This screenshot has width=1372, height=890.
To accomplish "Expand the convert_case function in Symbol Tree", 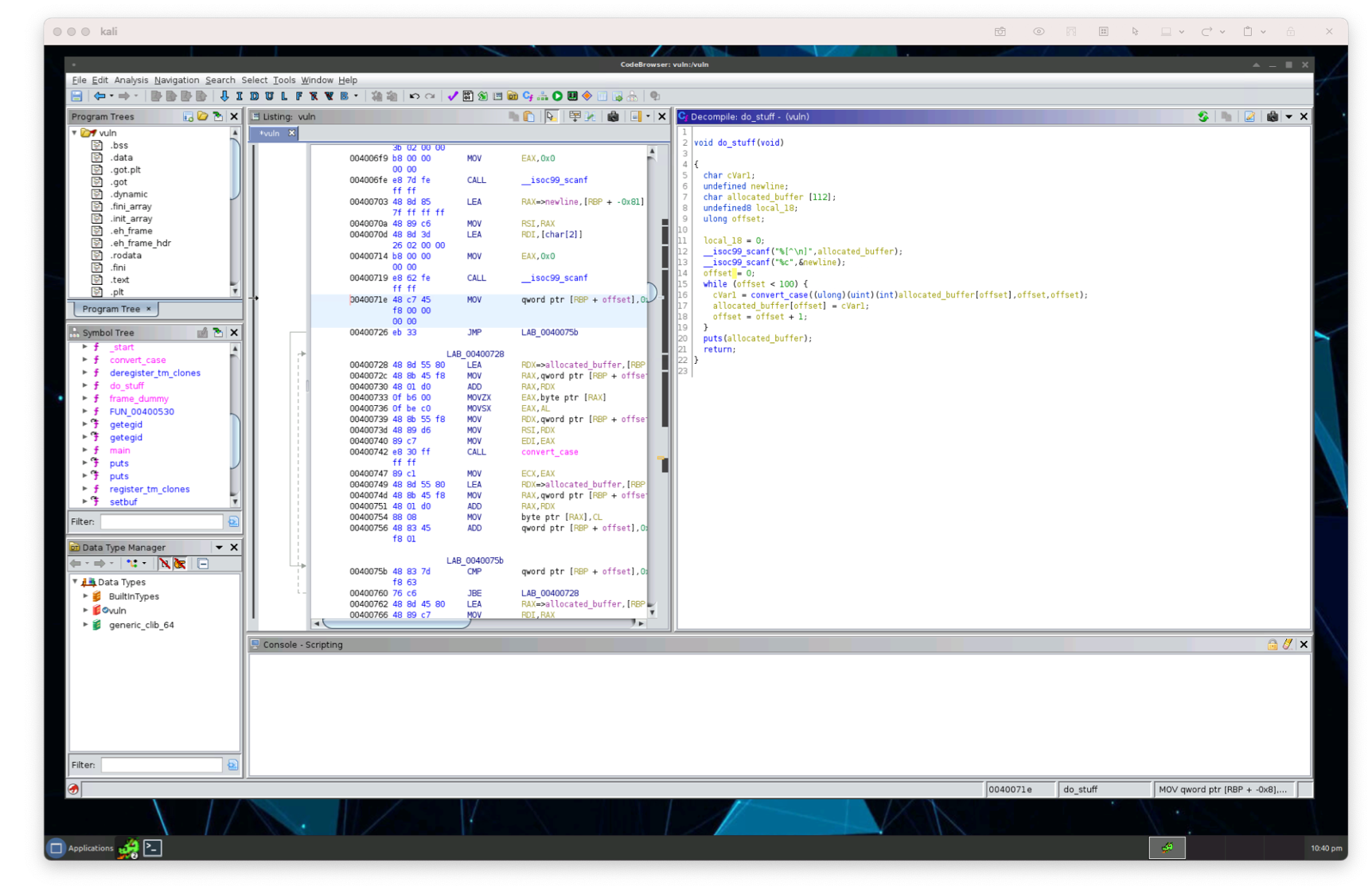I will point(85,360).
